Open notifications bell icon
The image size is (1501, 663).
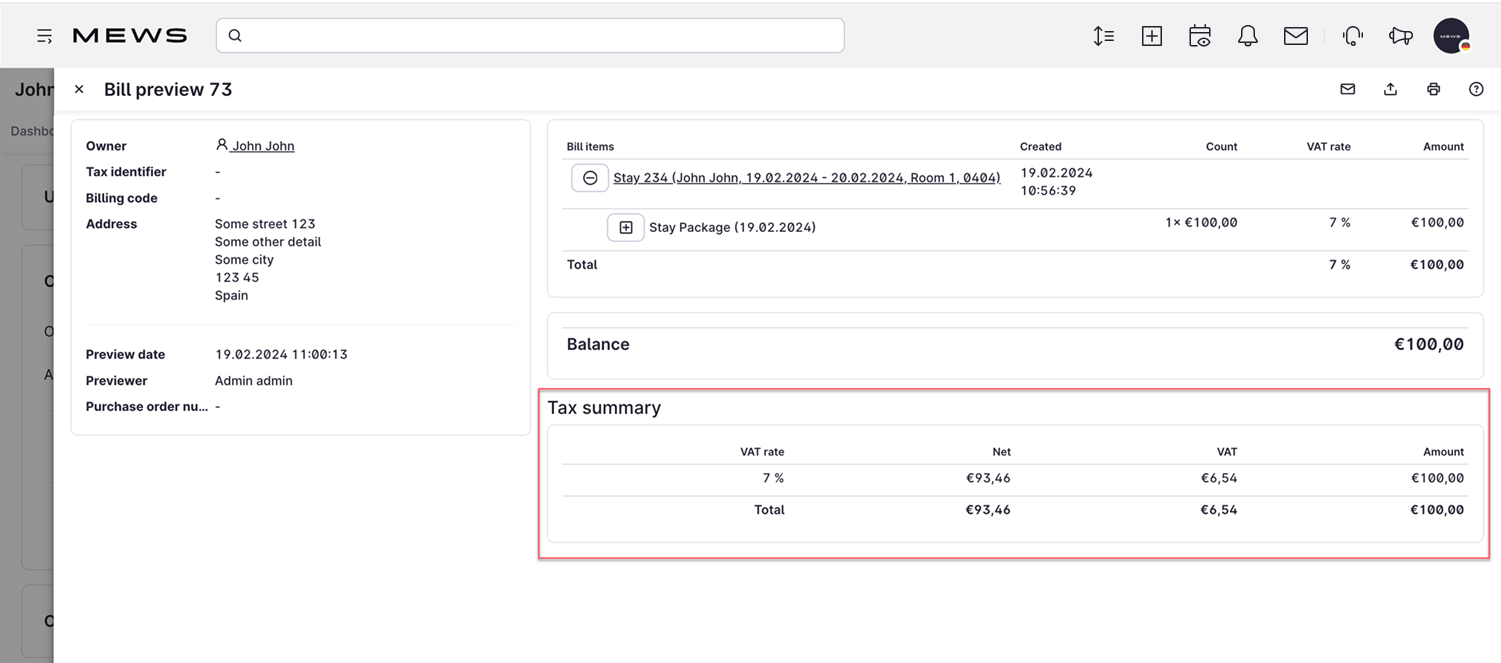coord(1248,36)
